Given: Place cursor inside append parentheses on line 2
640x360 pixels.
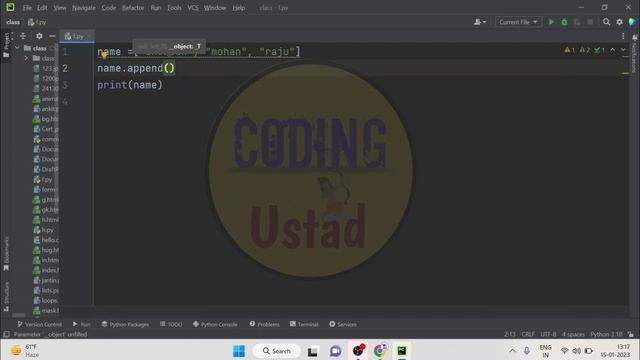Looking at the screenshot, I should (x=169, y=68).
